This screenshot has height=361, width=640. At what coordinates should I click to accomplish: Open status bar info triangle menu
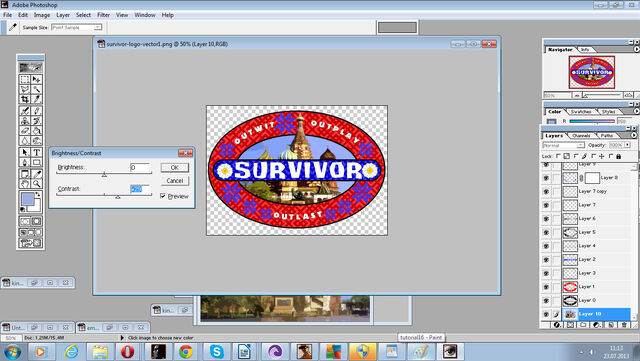122,338
